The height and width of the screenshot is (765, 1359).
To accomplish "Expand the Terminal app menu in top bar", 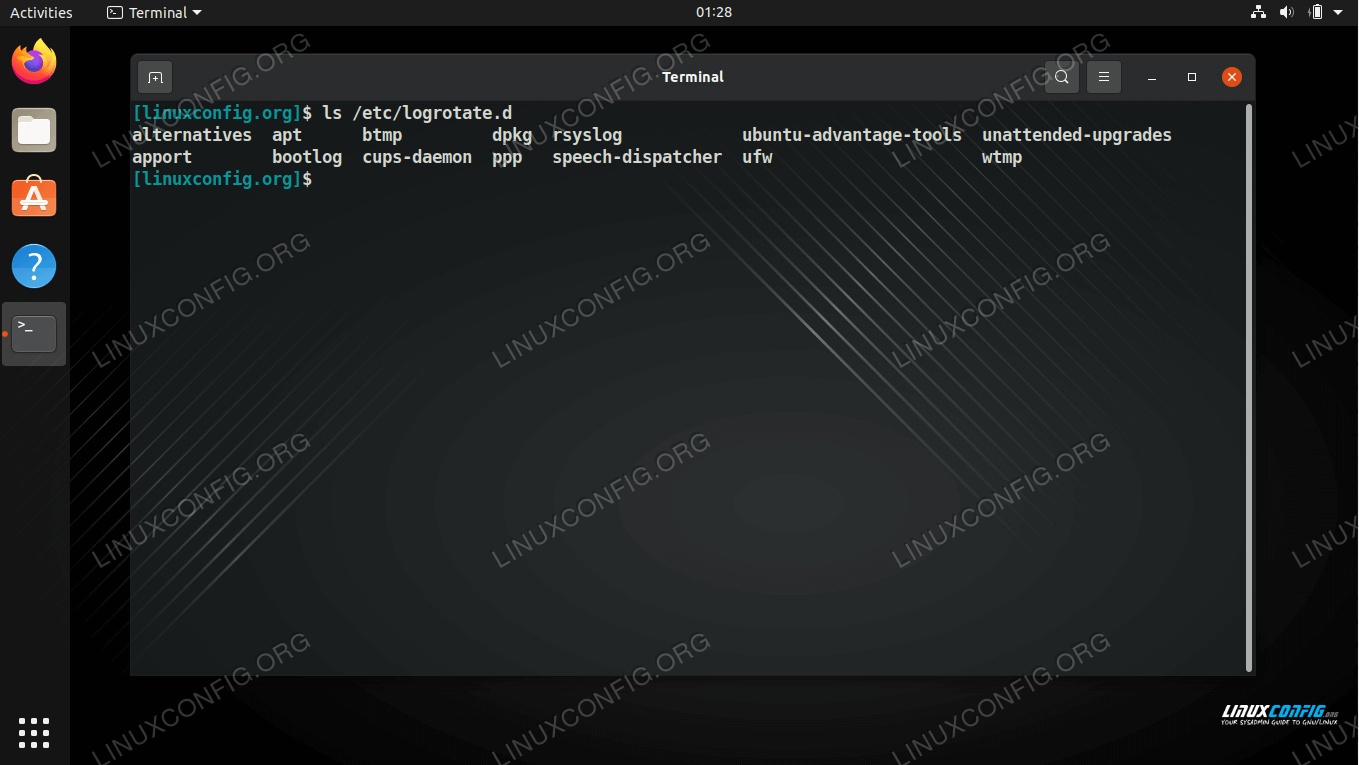I will (154, 12).
